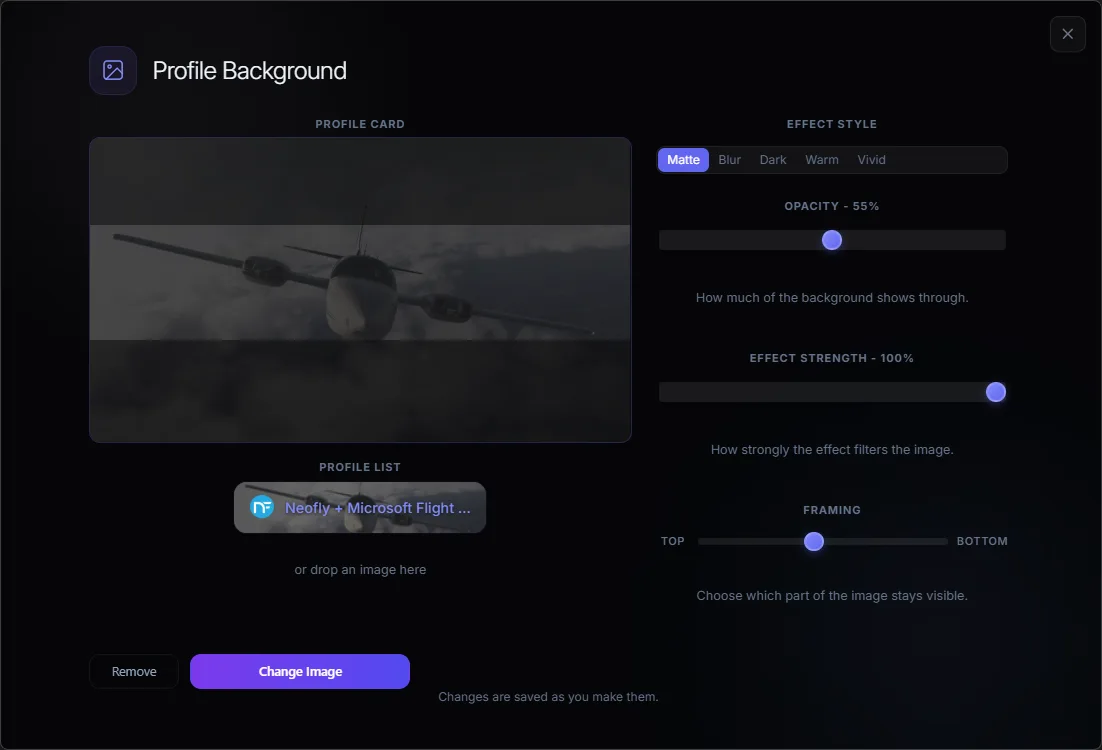Click the Neofly logo in profile list preview
This screenshot has width=1102, height=750.
click(x=262, y=507)
